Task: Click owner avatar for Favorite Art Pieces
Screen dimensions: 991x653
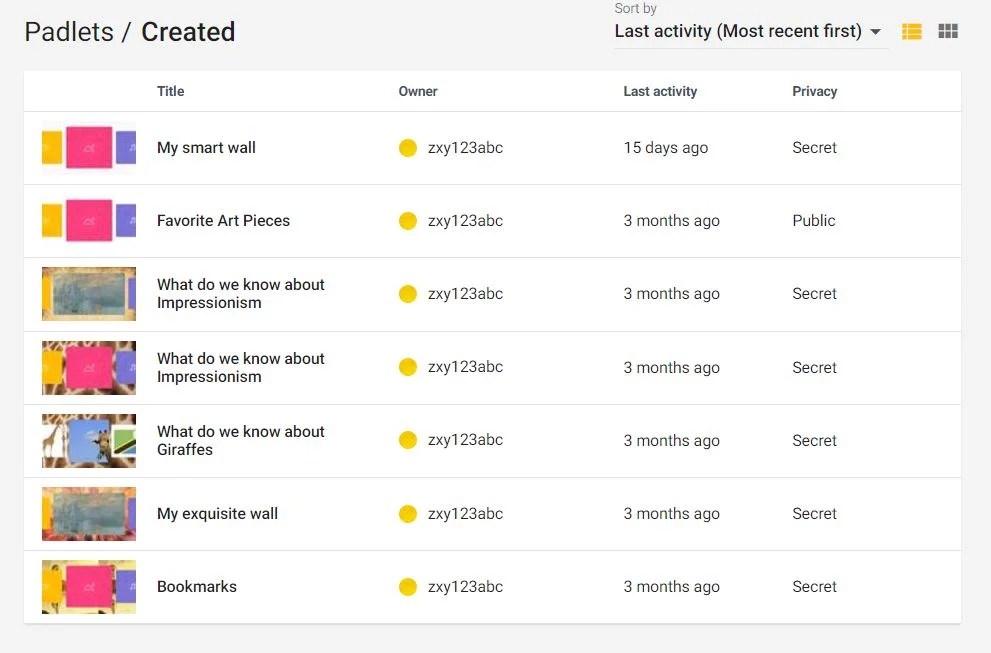Action: [408, 221]
